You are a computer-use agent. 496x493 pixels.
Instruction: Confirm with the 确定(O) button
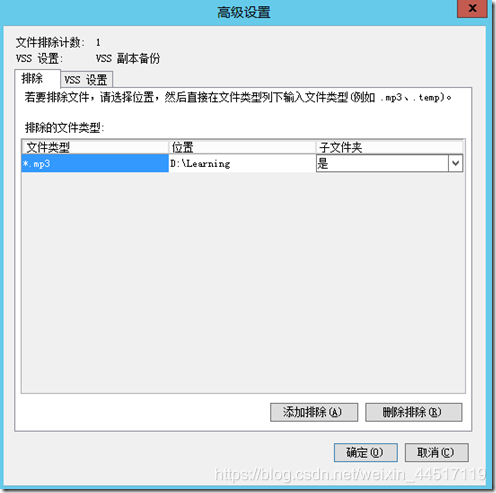[365, 452]
